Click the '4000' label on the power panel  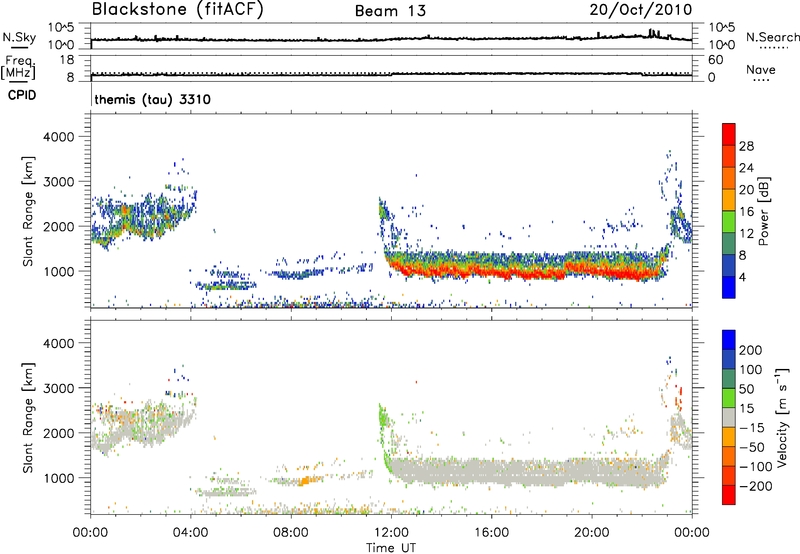[58, 137]
